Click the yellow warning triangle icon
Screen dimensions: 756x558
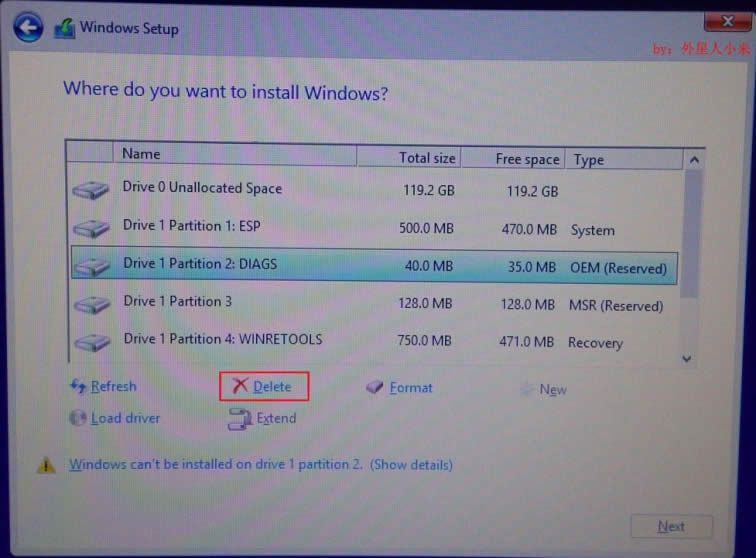(x=46, y=465)
